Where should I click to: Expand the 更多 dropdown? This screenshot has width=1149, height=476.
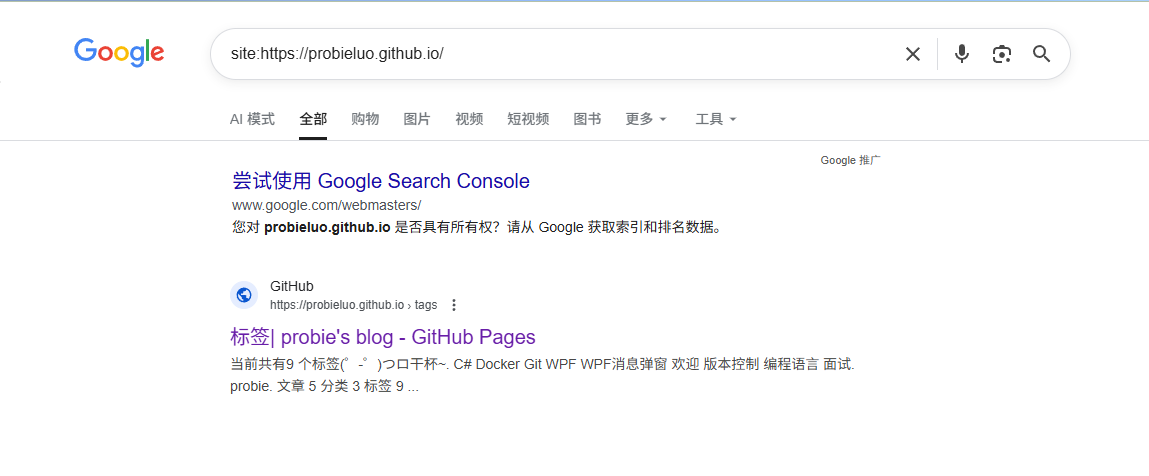point(645,119)
